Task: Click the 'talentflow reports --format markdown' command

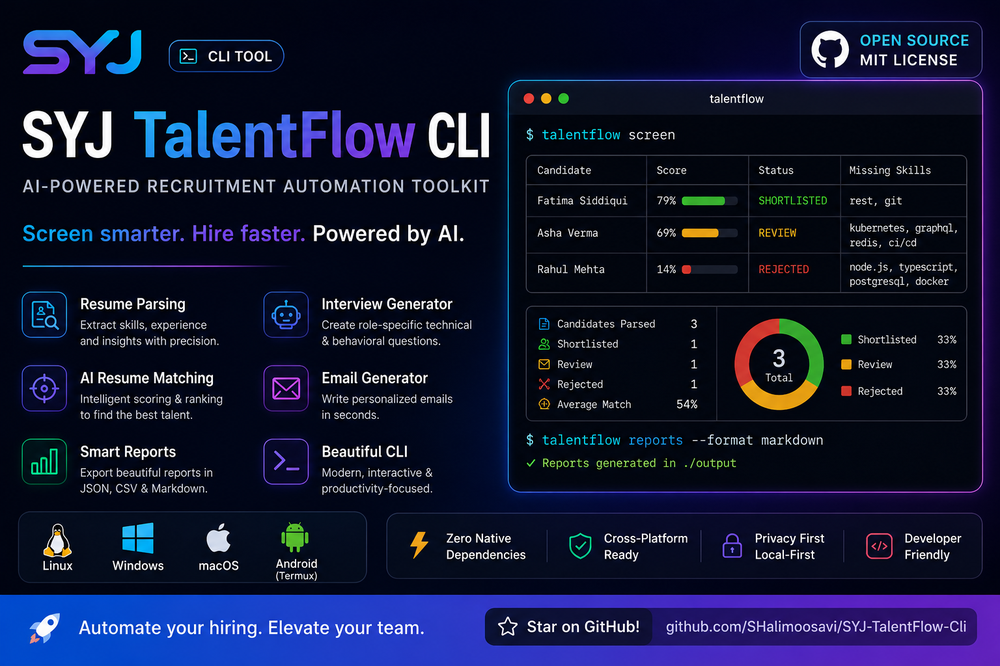Action: click(x=674, y=440)
